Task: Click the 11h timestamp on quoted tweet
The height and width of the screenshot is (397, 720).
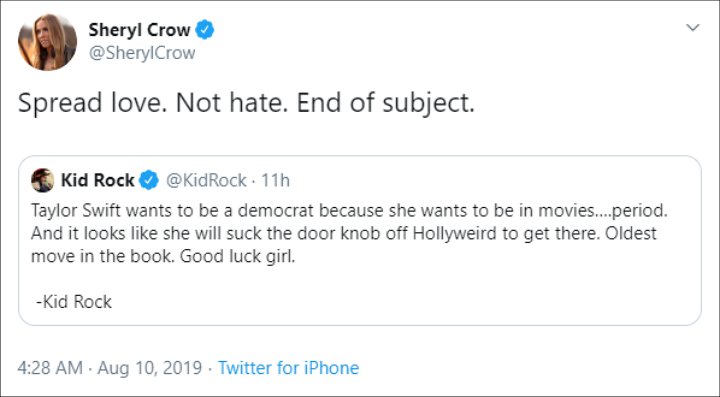Action: point(276,180)
